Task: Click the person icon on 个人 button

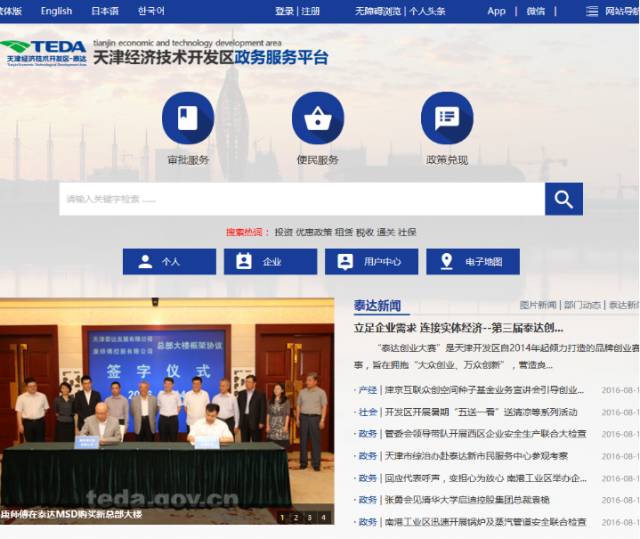Action: point(145,262)
